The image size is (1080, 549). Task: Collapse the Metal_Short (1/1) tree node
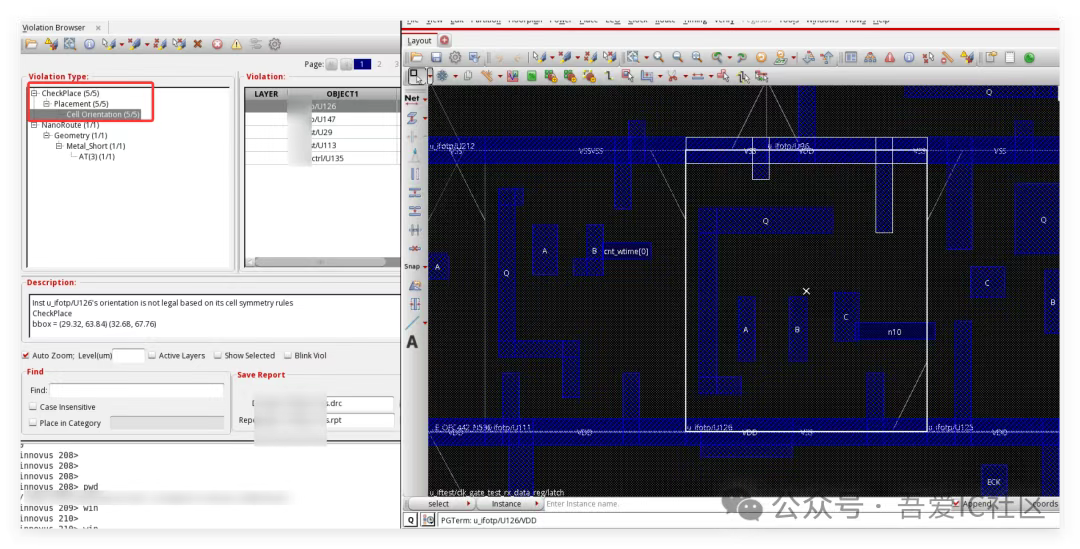tap(59, 146)
